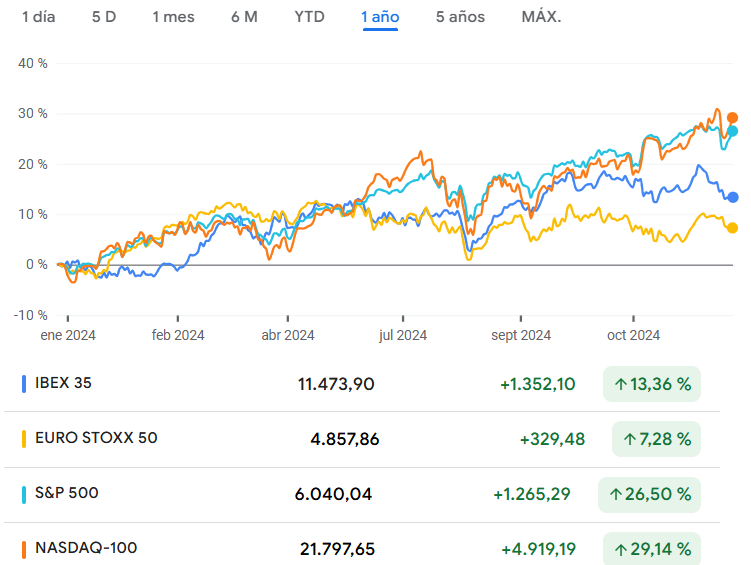Click the 1 año tab
The width and height of the screenshot is (751, 565).
click(380, 17)
